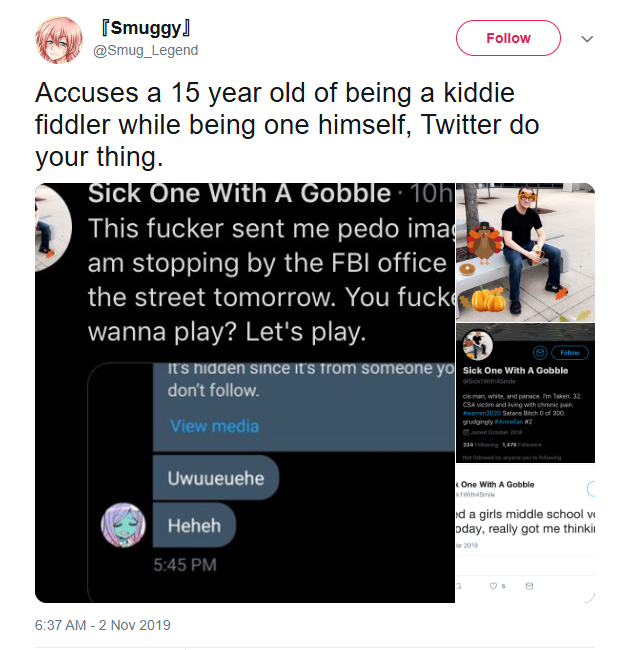Click the turkey sticker in the photo
625x650 pixels.
(484, 245)
